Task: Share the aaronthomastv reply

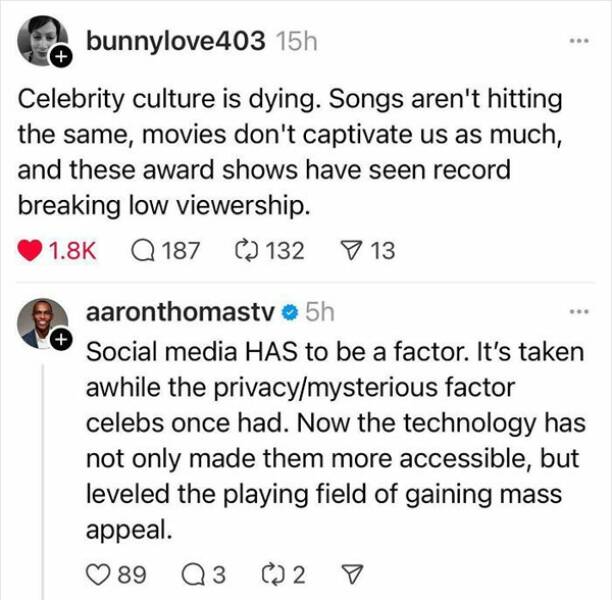Action: coord(351,573)
